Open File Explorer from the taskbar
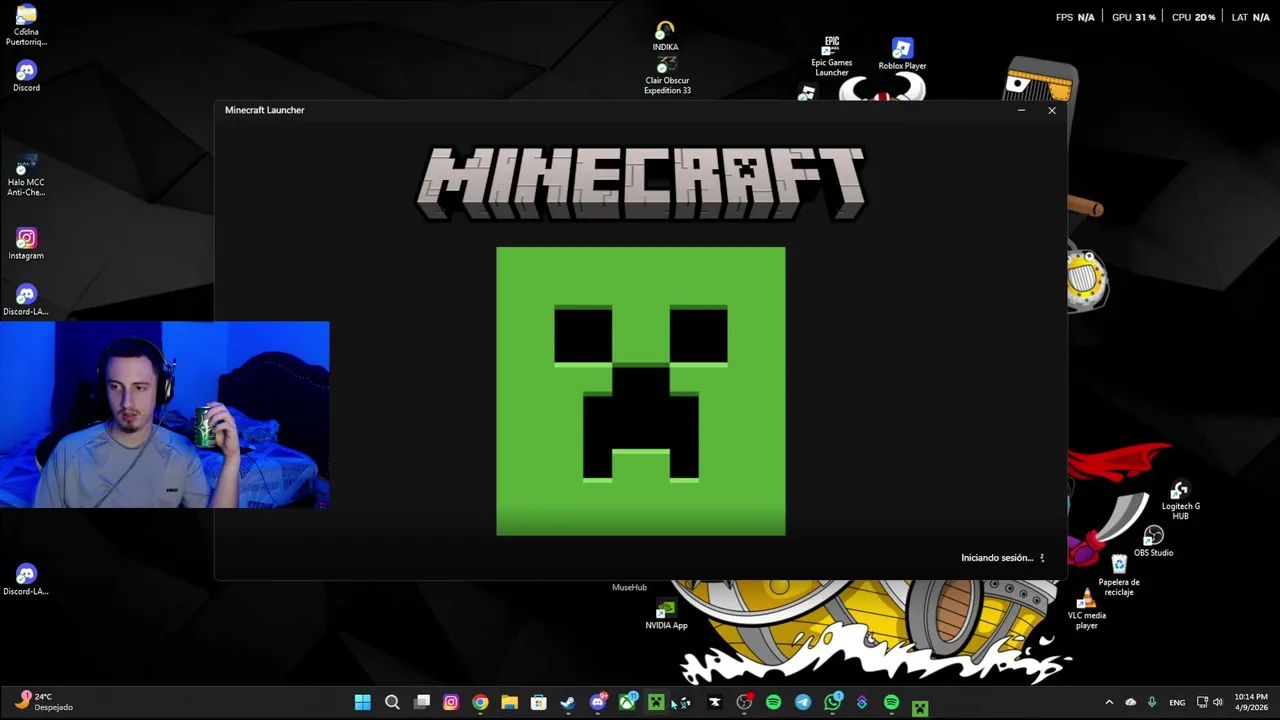The width and height of the screenshot is (1280, 720). point(509,703)
